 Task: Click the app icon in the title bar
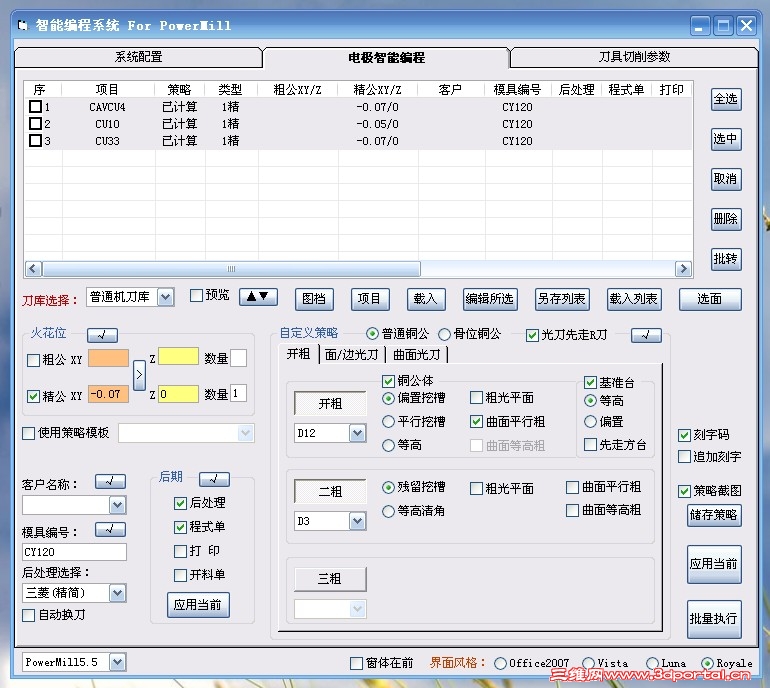pos(23,25)
